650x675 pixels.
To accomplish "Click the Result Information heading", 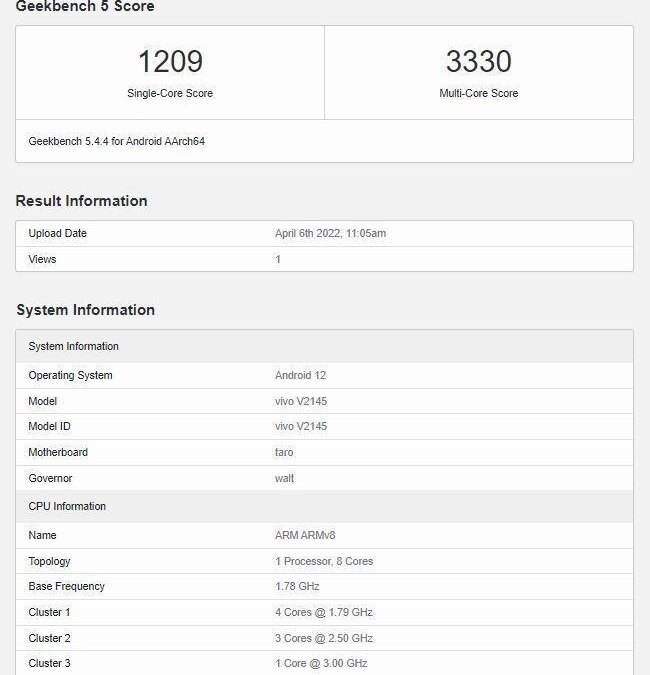I will (81, 201).
